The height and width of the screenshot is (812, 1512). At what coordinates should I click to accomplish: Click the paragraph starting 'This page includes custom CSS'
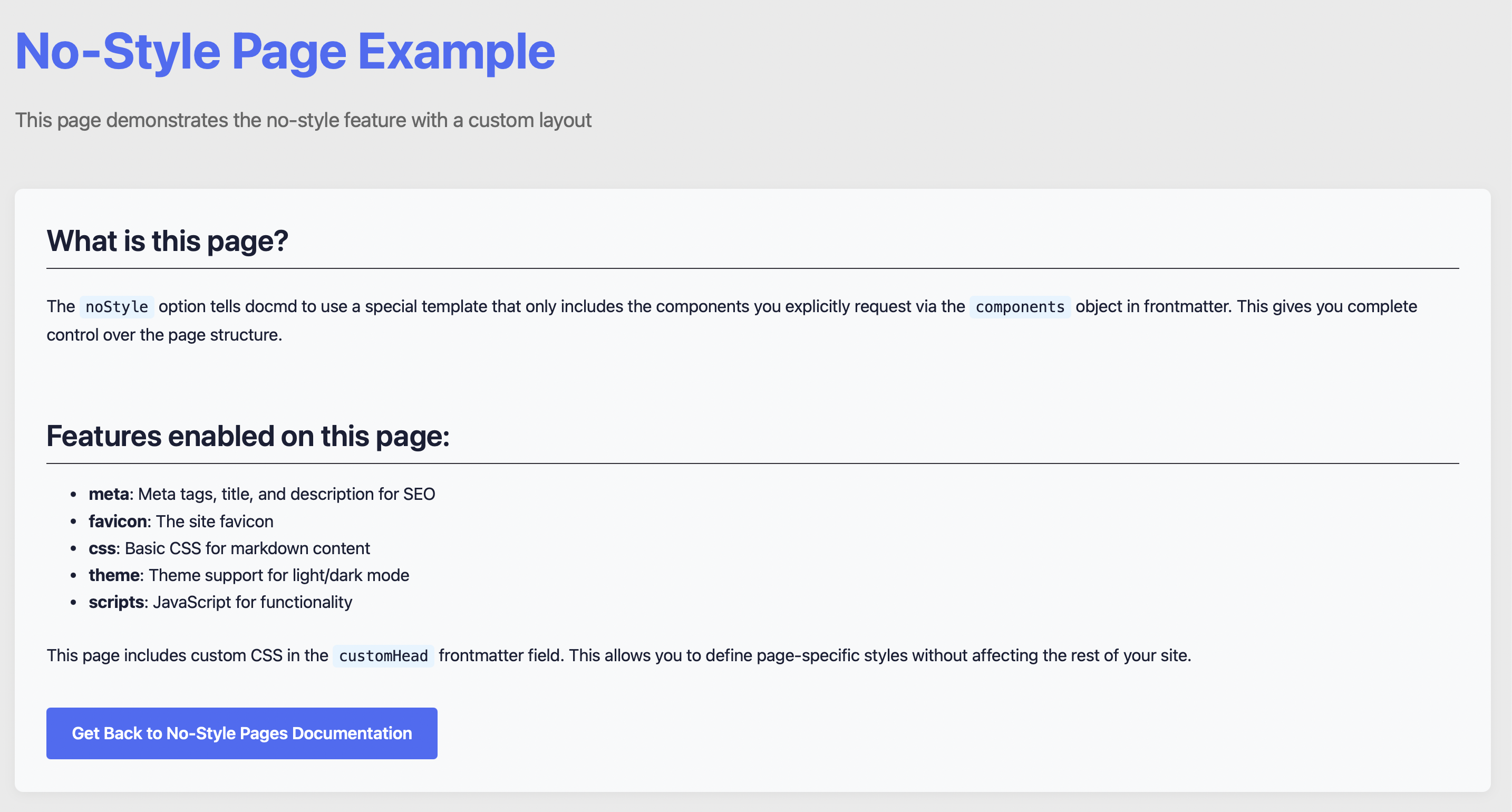[x=618, y=655]
